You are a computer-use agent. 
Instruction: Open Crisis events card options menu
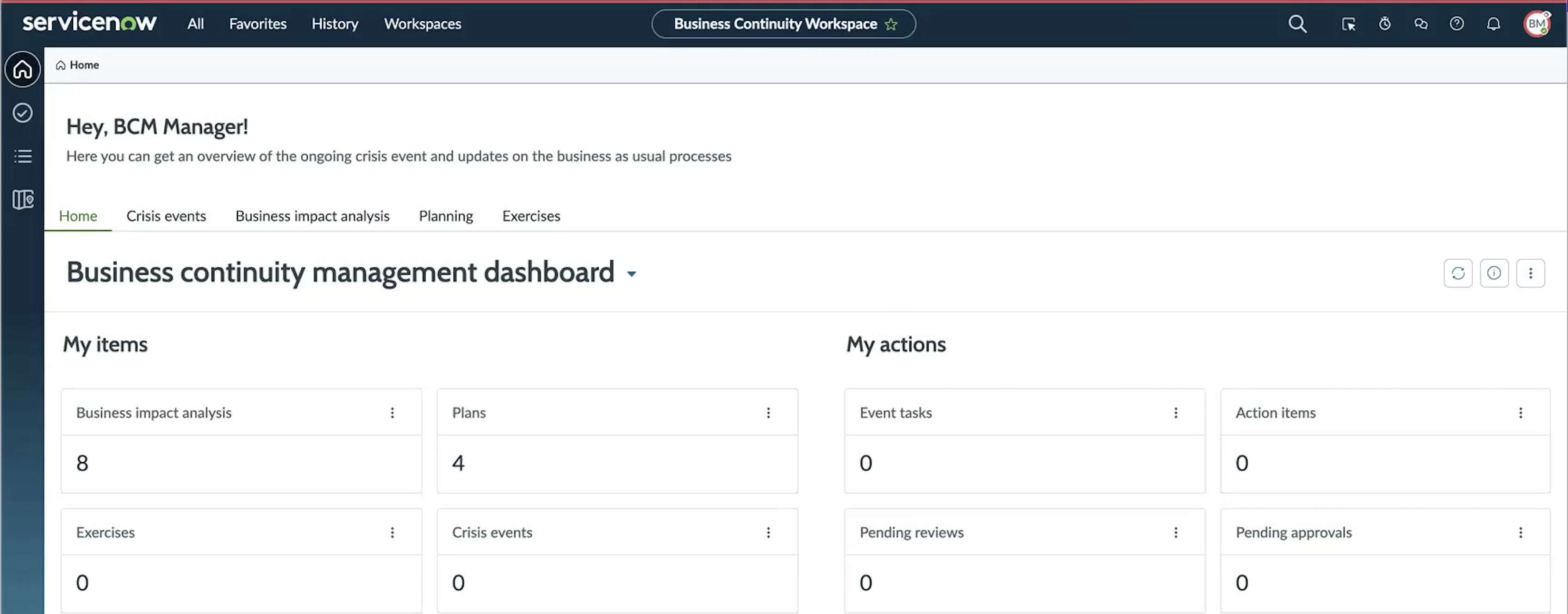pos(768,533)
